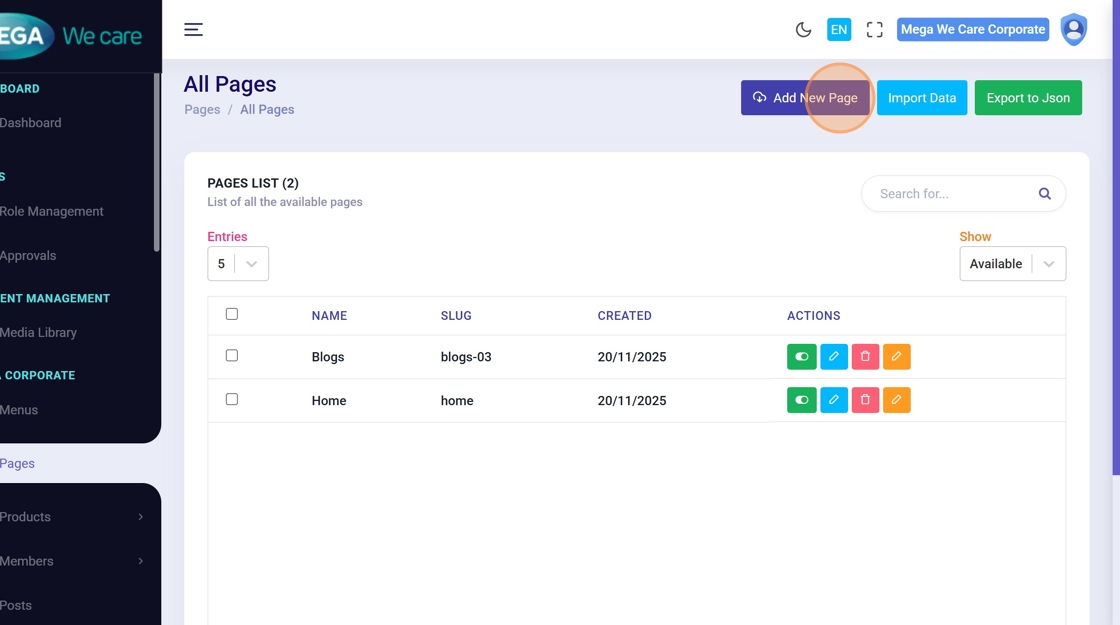Click the search magnifier icon
This screenshot has height=625, width=1120.
coord(1044,194)
